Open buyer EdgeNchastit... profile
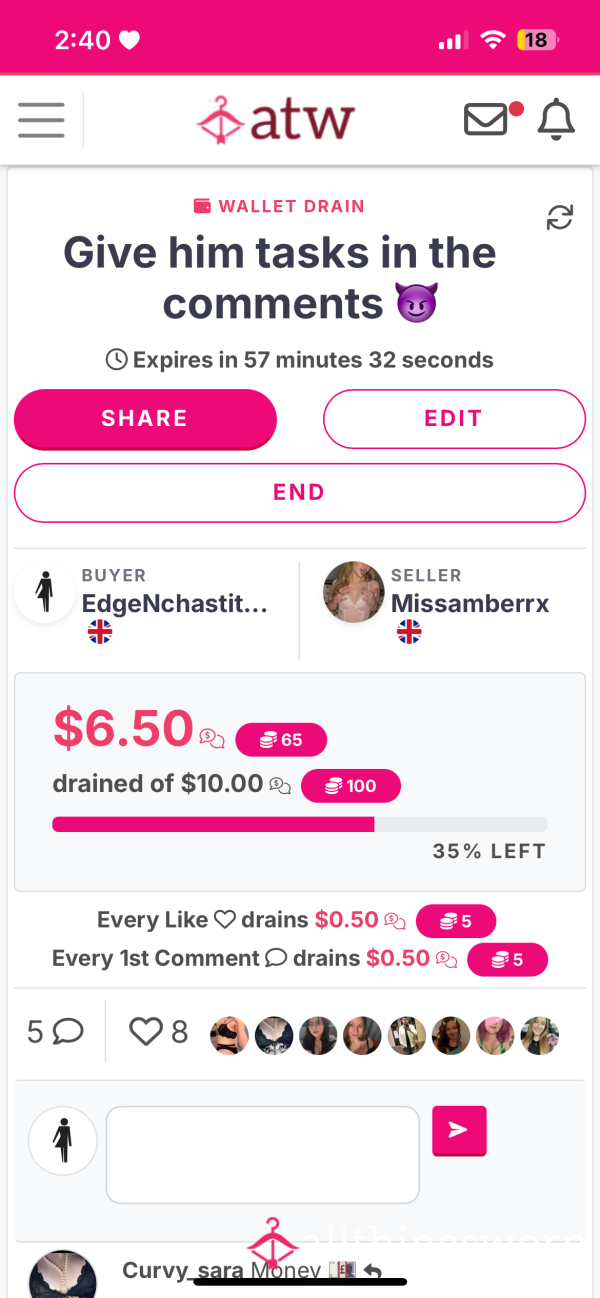Screen dimensions: 600x1298 click(174, 603)
